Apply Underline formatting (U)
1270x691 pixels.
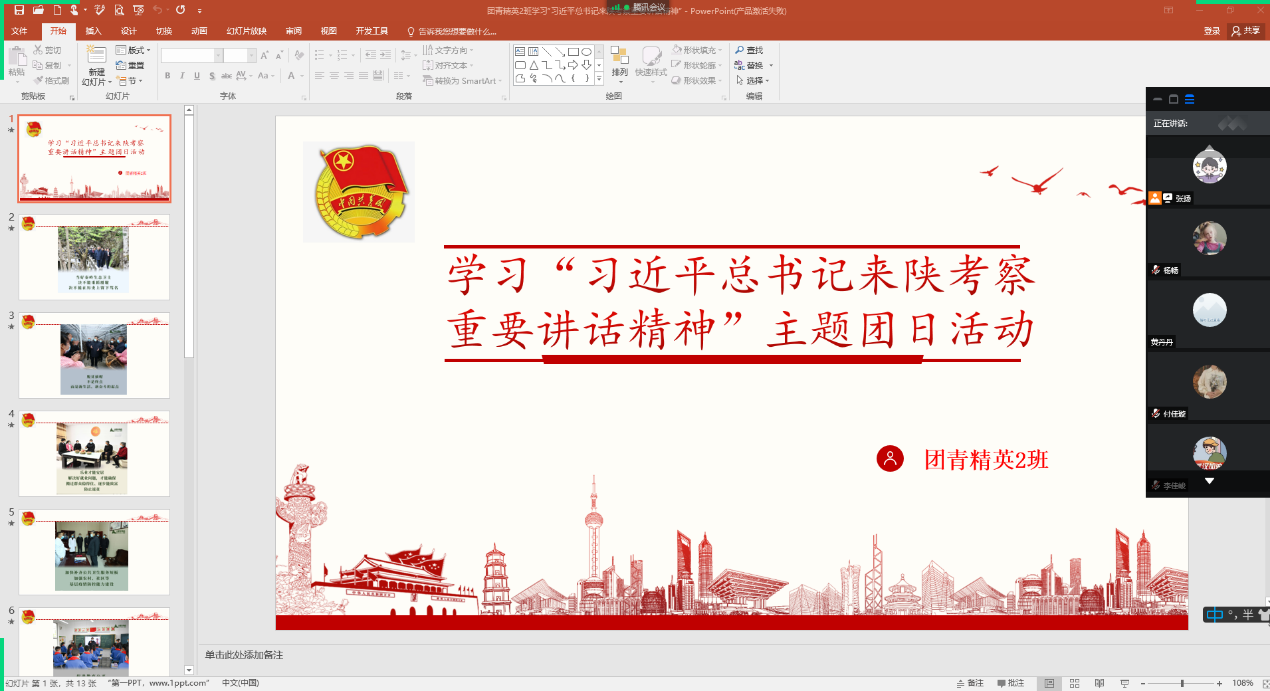[197, 76]
